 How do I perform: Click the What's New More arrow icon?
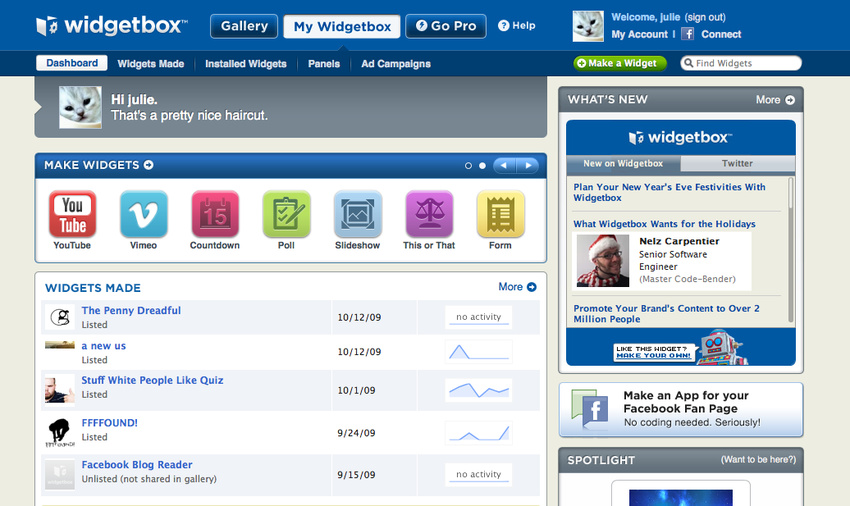point(790,100)
